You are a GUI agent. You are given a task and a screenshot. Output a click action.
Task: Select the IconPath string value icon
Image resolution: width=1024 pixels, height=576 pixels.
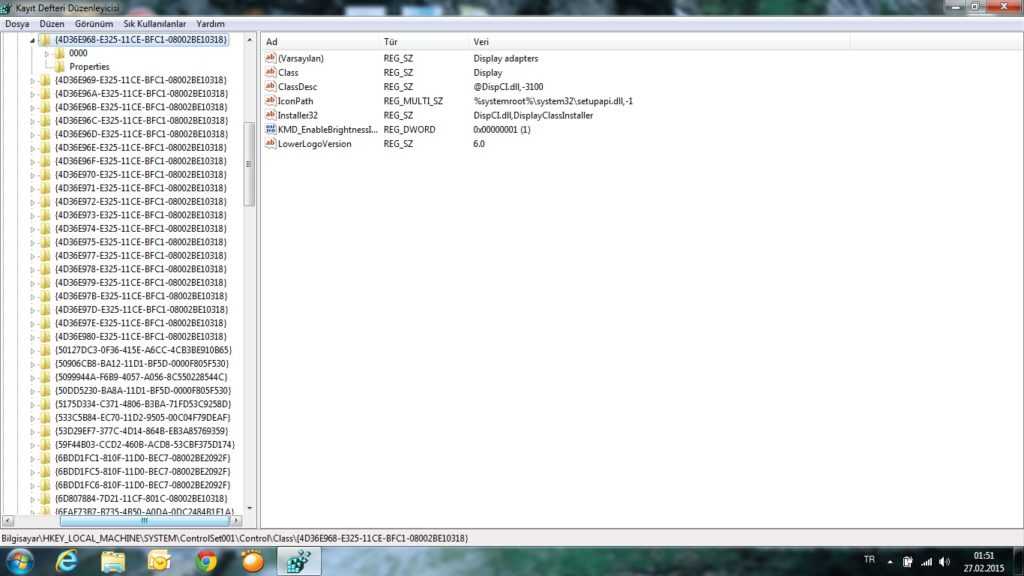pyautogui.click(x=270, y=101)
